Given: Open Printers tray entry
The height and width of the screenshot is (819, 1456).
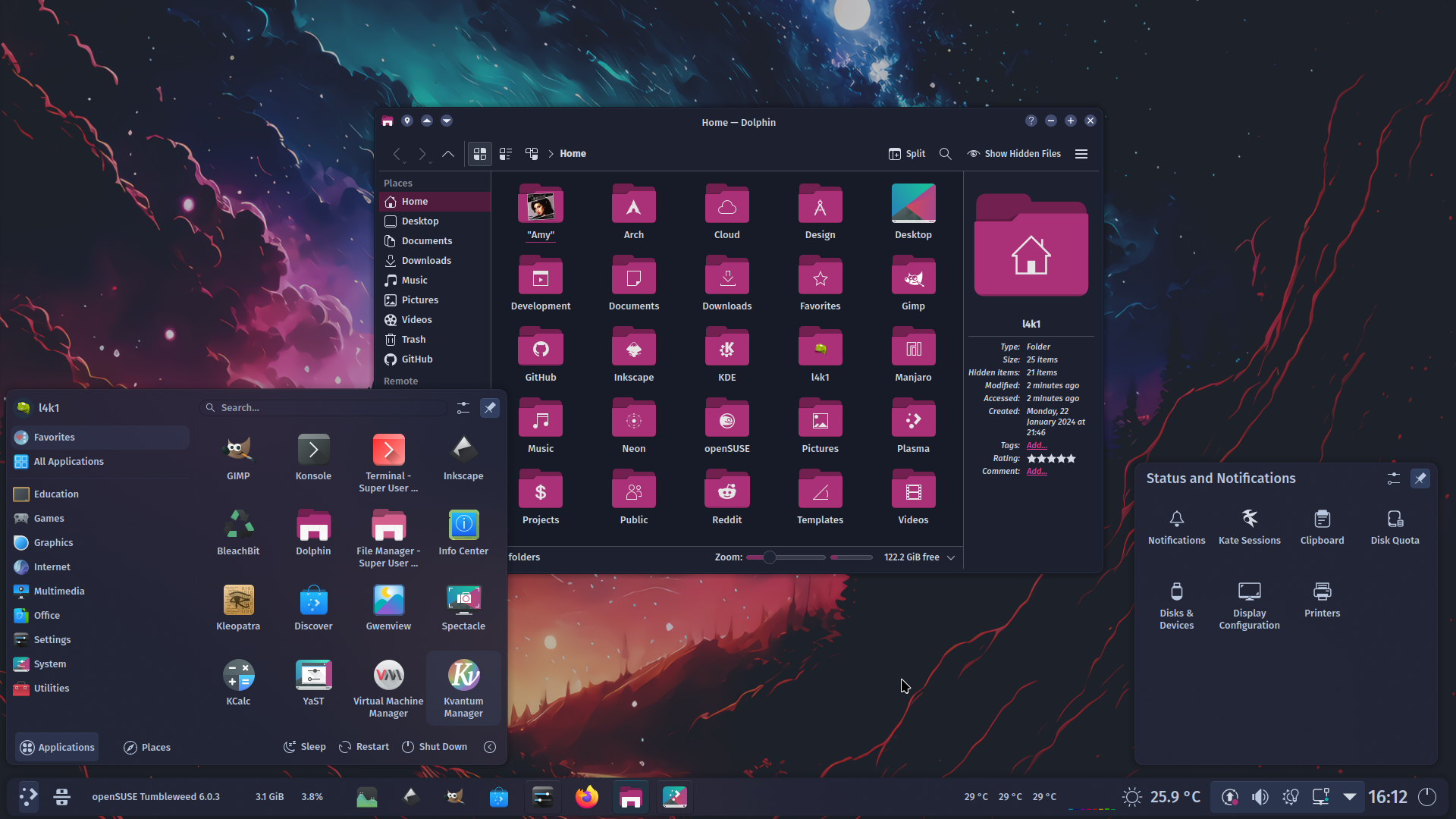Looking at the screenshot, I should click(x=1322, y=600).
